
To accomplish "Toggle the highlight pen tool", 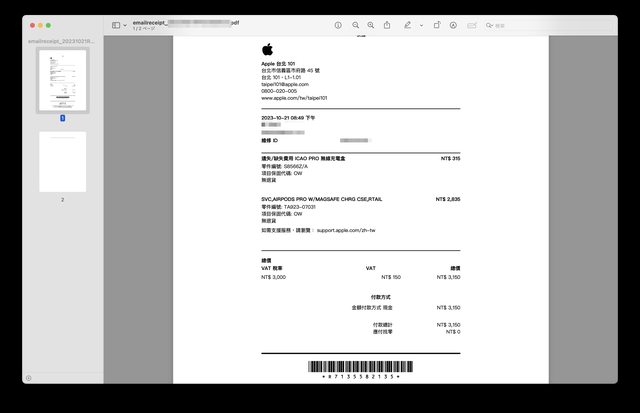I will pyautogui.click(x=407, y=24).
